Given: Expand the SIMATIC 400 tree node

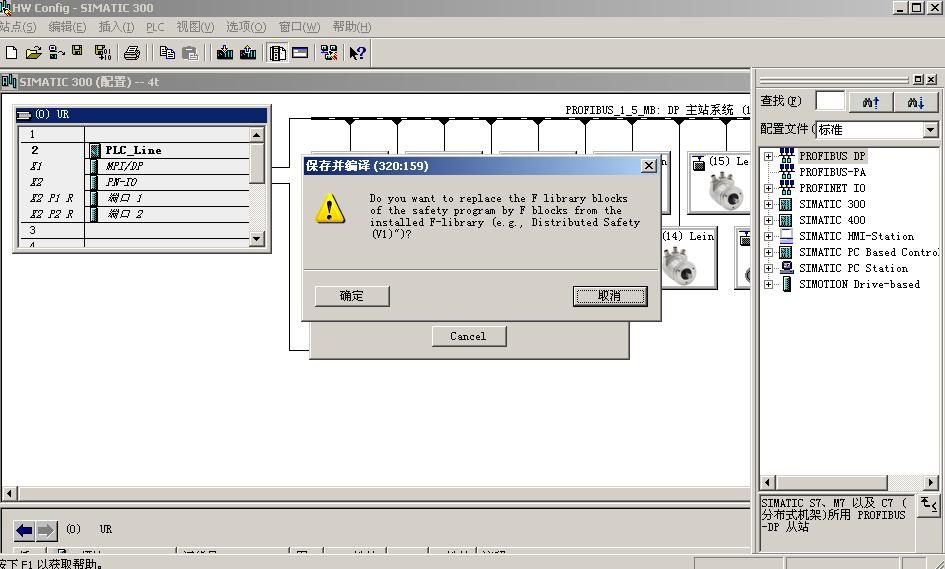Looking at the screenshot, I should coord(768,221).
